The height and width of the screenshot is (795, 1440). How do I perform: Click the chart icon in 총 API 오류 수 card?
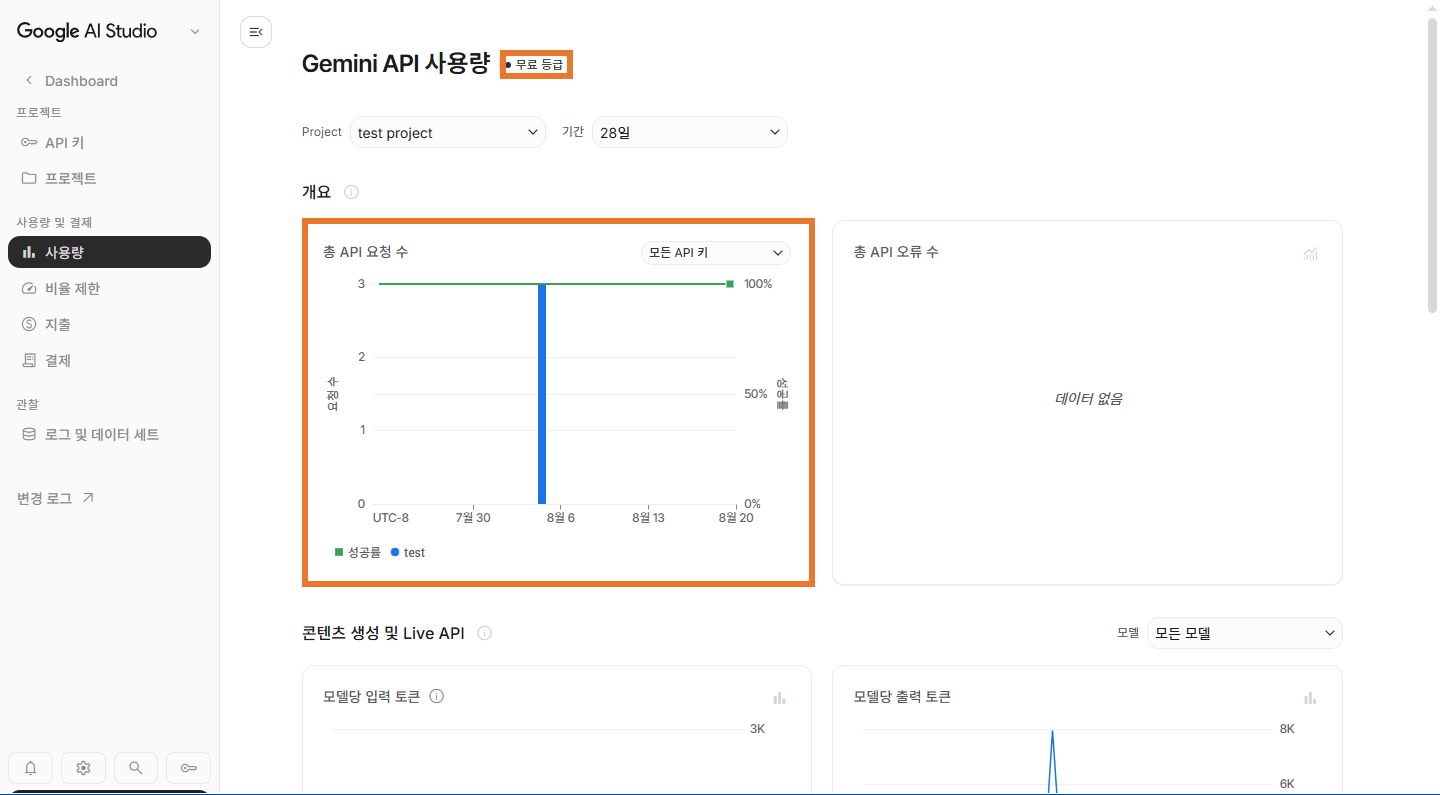[1310, 253]
